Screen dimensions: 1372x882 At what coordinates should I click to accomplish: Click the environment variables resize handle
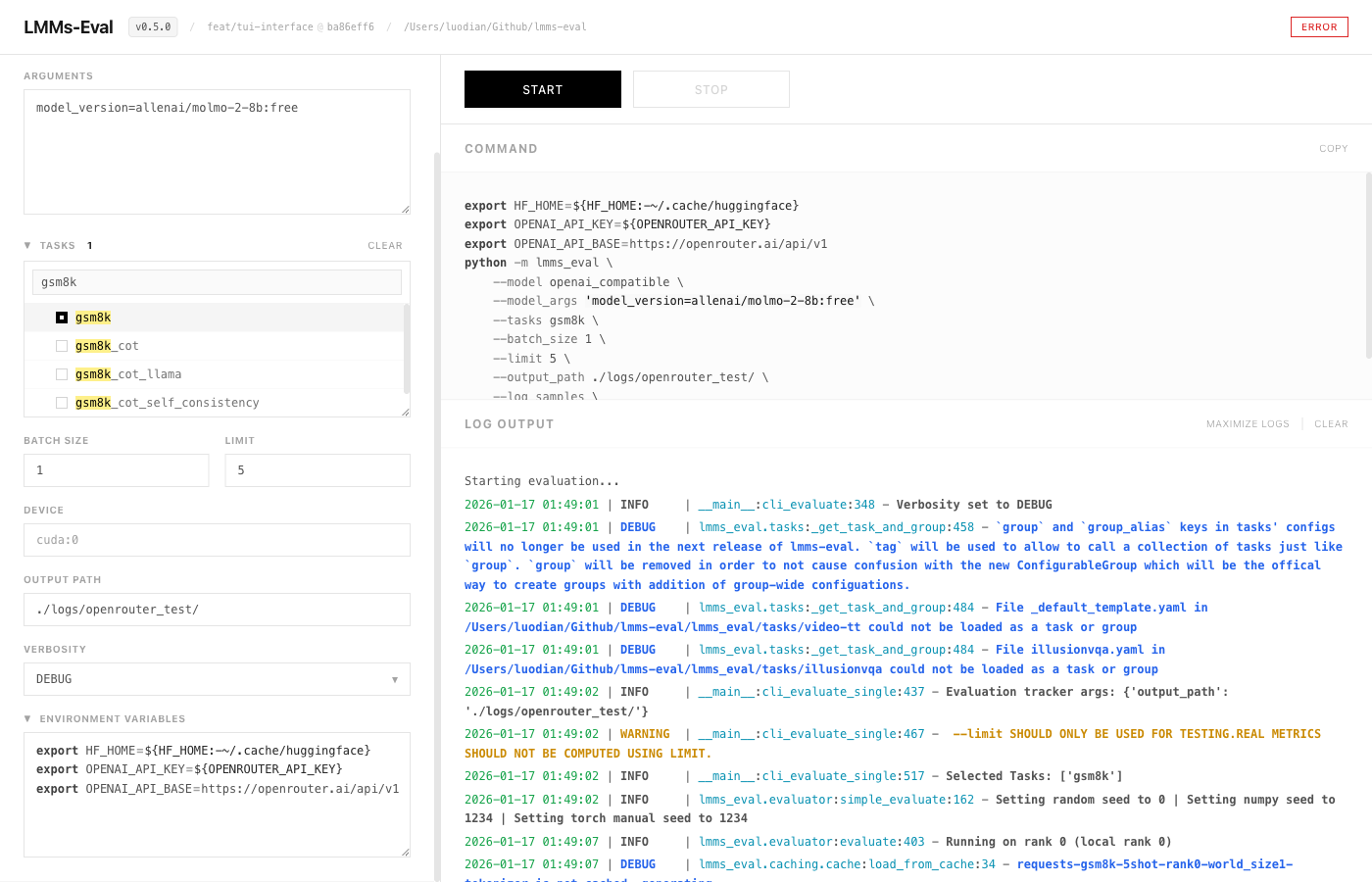coord(405,852)
